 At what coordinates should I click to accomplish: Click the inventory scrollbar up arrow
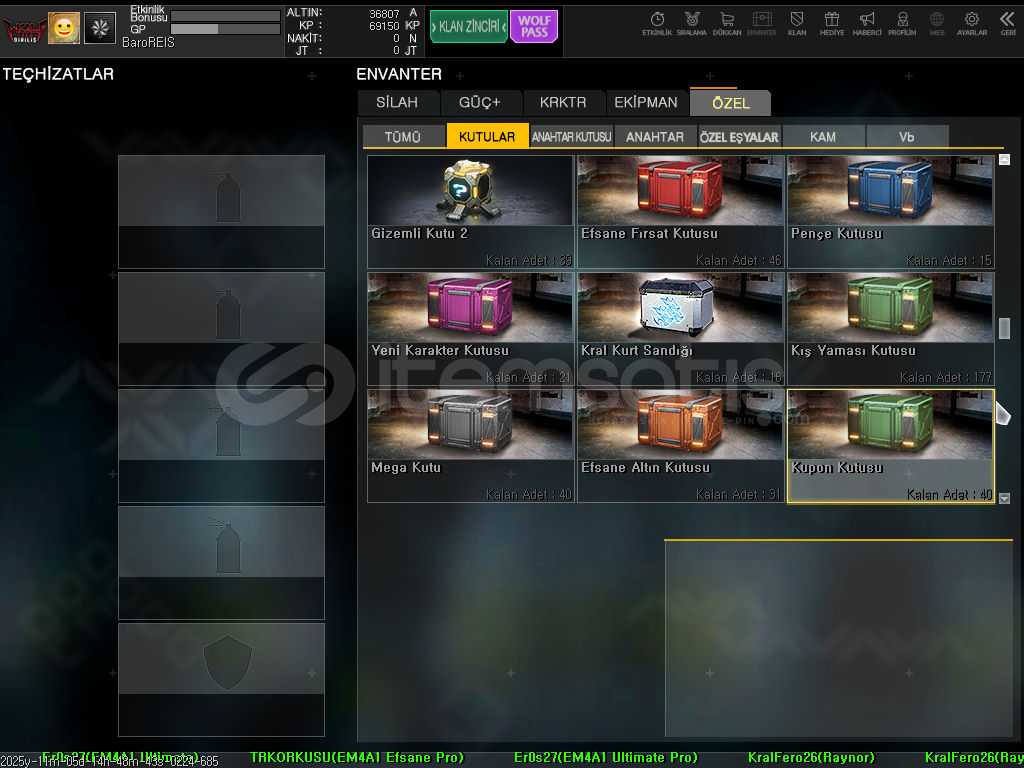1004,160
